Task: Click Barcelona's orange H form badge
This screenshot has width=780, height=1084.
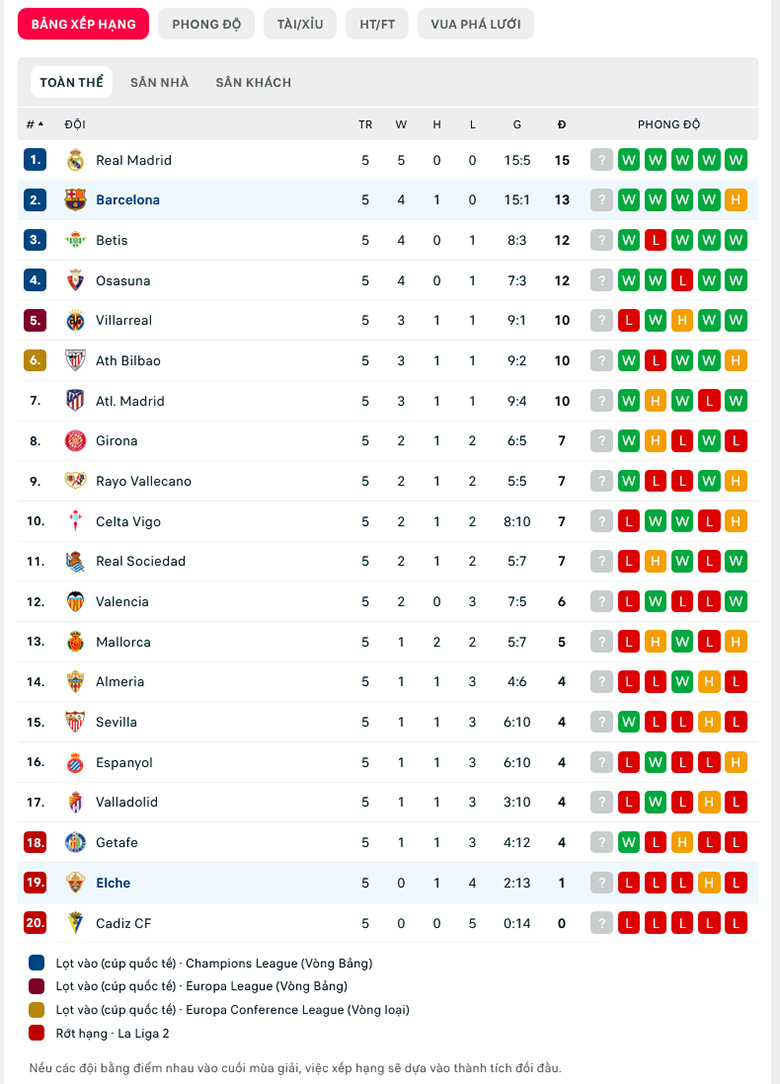Action: (736, 200)
